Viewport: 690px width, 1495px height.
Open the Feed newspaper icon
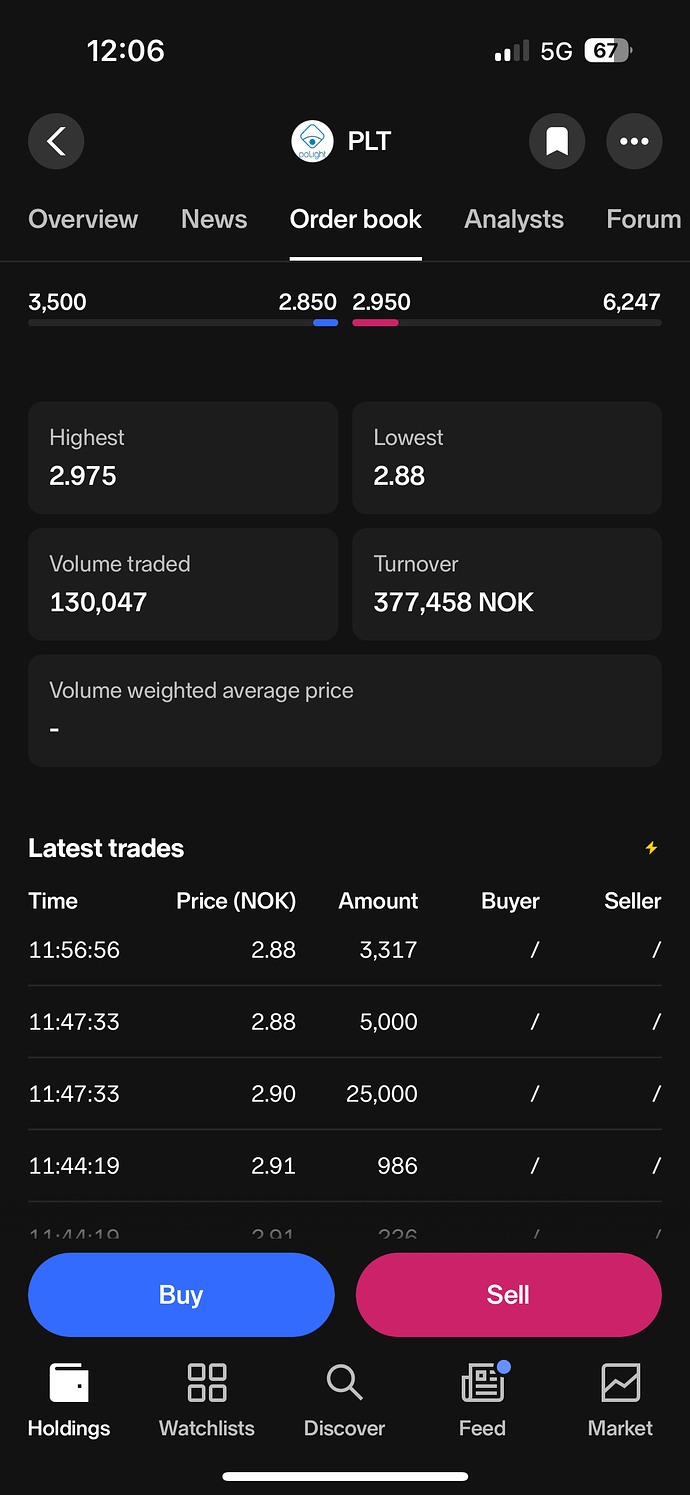pos(483,1401)
